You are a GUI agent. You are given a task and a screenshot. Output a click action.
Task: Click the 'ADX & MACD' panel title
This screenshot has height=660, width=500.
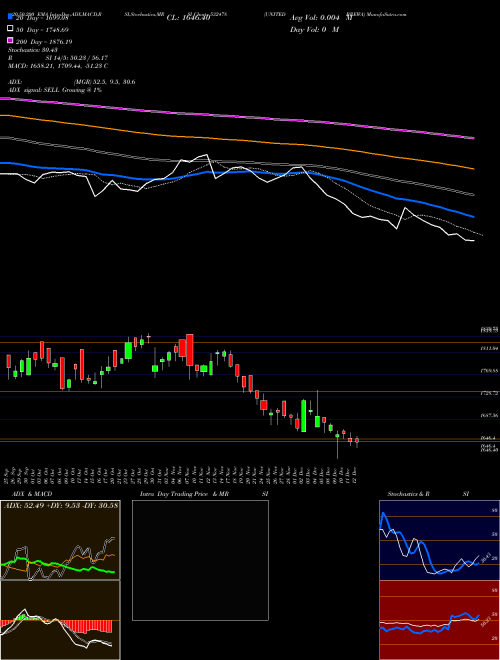pos(32,494)
